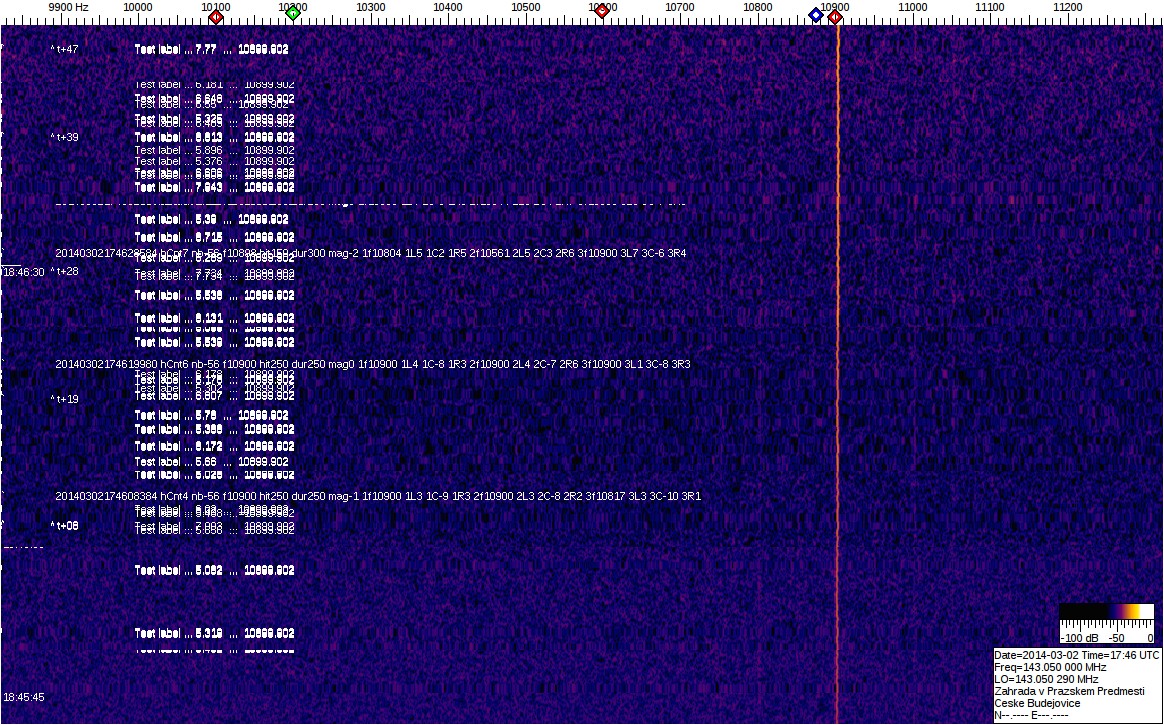Click the red diamond marker at 10600 Hz
1164x725 pixels.
pyautogui.click(x=601, y=12)
